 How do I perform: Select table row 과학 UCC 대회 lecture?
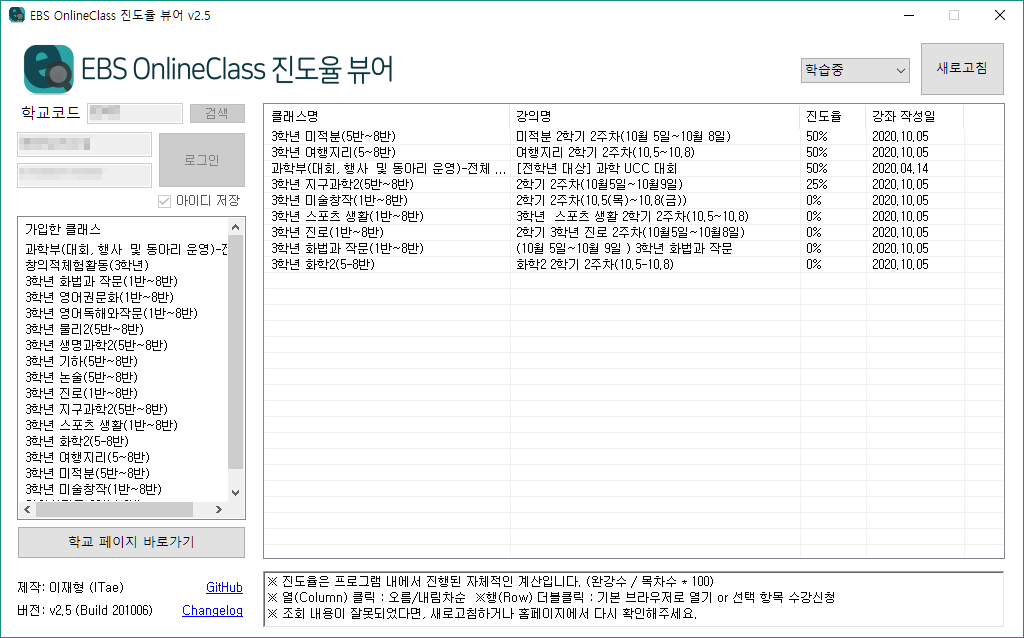coord(633,168)
